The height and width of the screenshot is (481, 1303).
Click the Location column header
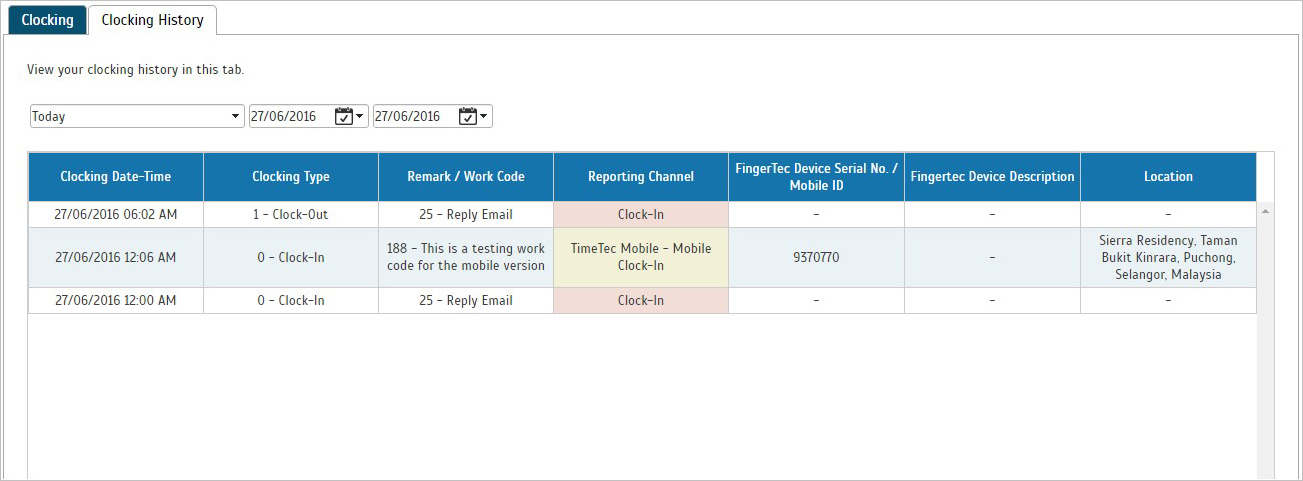point(1168,177)
